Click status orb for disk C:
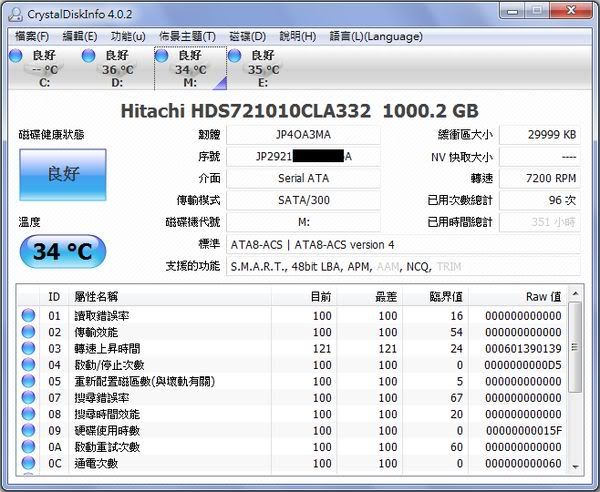This screenshot has width=600, height=492. pos(16,56)
